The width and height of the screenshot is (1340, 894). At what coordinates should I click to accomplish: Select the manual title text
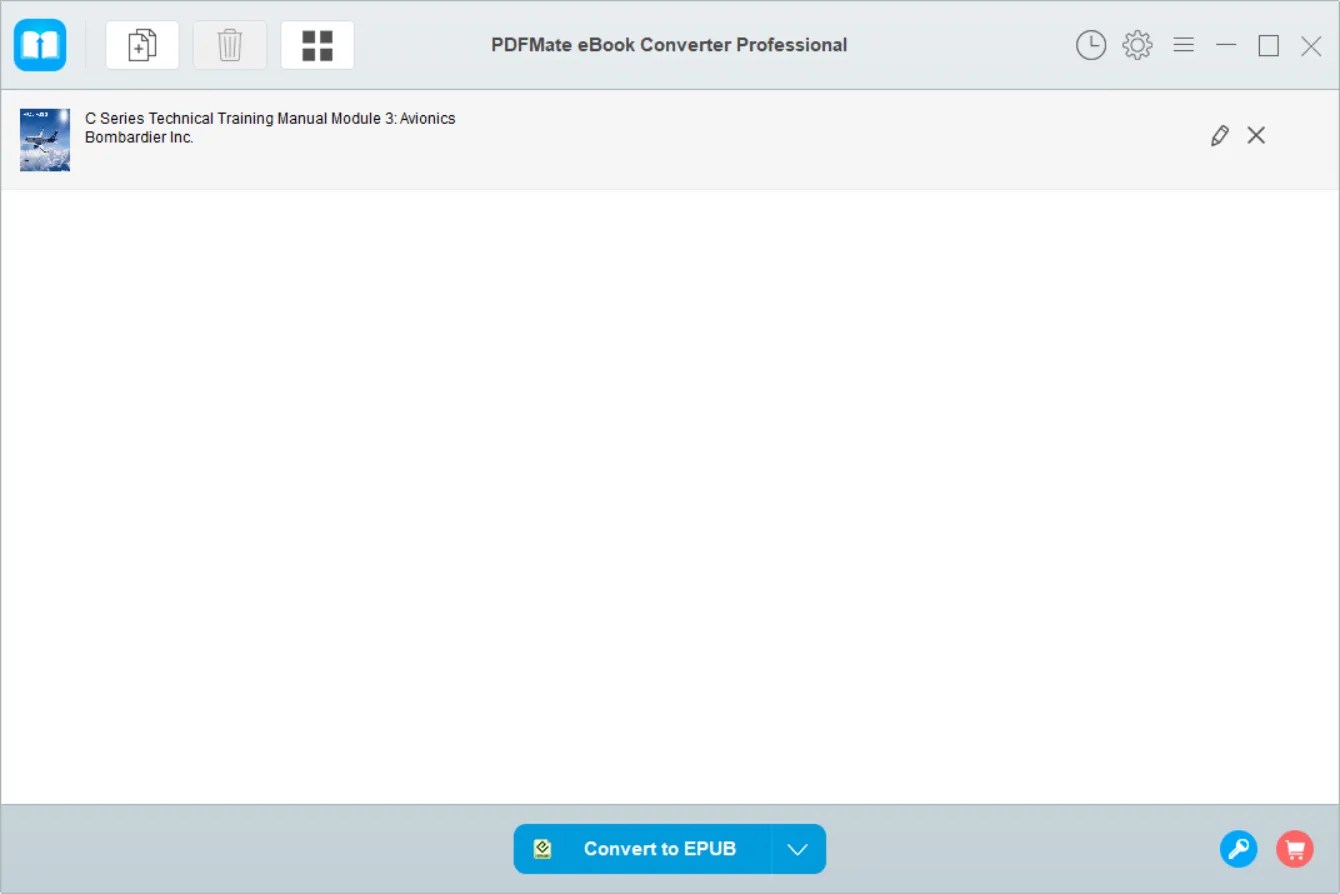269,118
